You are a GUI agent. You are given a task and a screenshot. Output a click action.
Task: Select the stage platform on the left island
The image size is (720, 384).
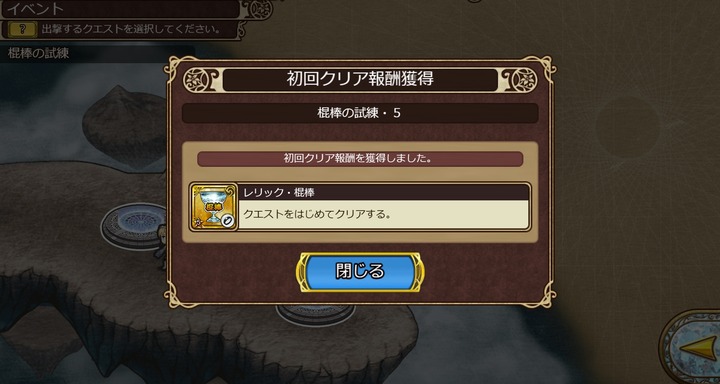tap(134, 226)
